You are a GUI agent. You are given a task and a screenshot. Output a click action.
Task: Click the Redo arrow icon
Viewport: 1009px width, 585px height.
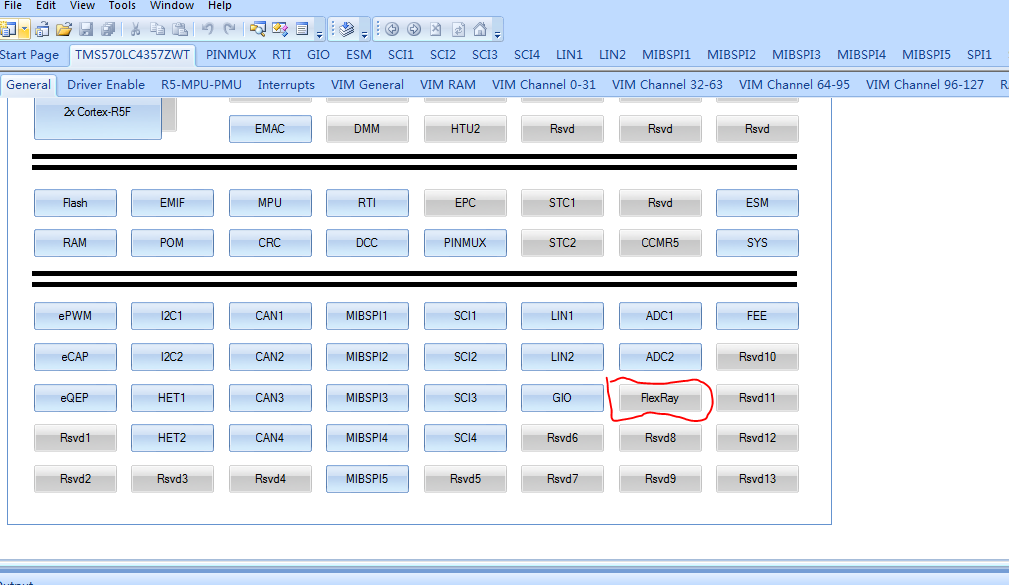point(229,29)
